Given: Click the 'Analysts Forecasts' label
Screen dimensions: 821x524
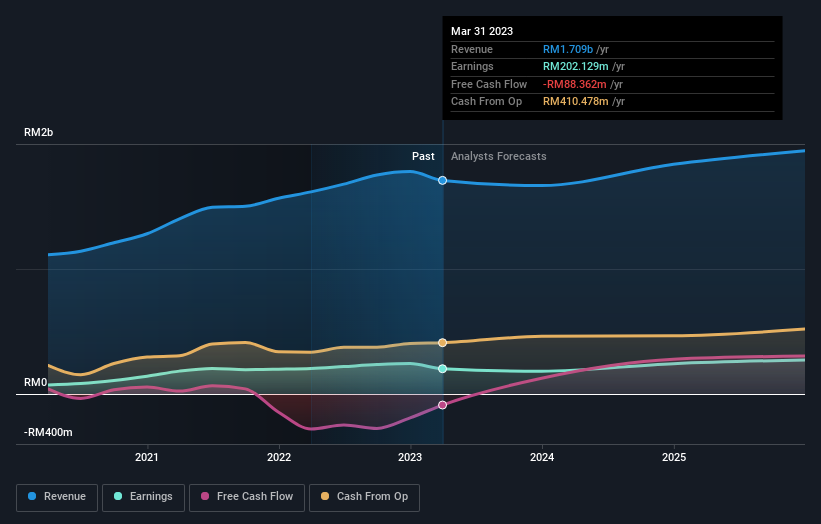Looking at the screenshot, I should (x=498, y=157).
